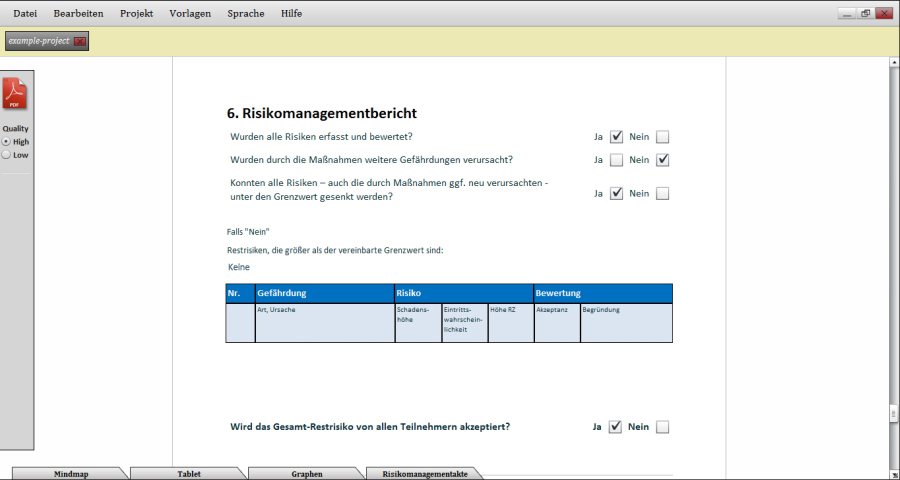The height and width of the screenshot is (480, 900).
Task: Click the 'Schadenshöhe' table cell
Action: (418, 323)
